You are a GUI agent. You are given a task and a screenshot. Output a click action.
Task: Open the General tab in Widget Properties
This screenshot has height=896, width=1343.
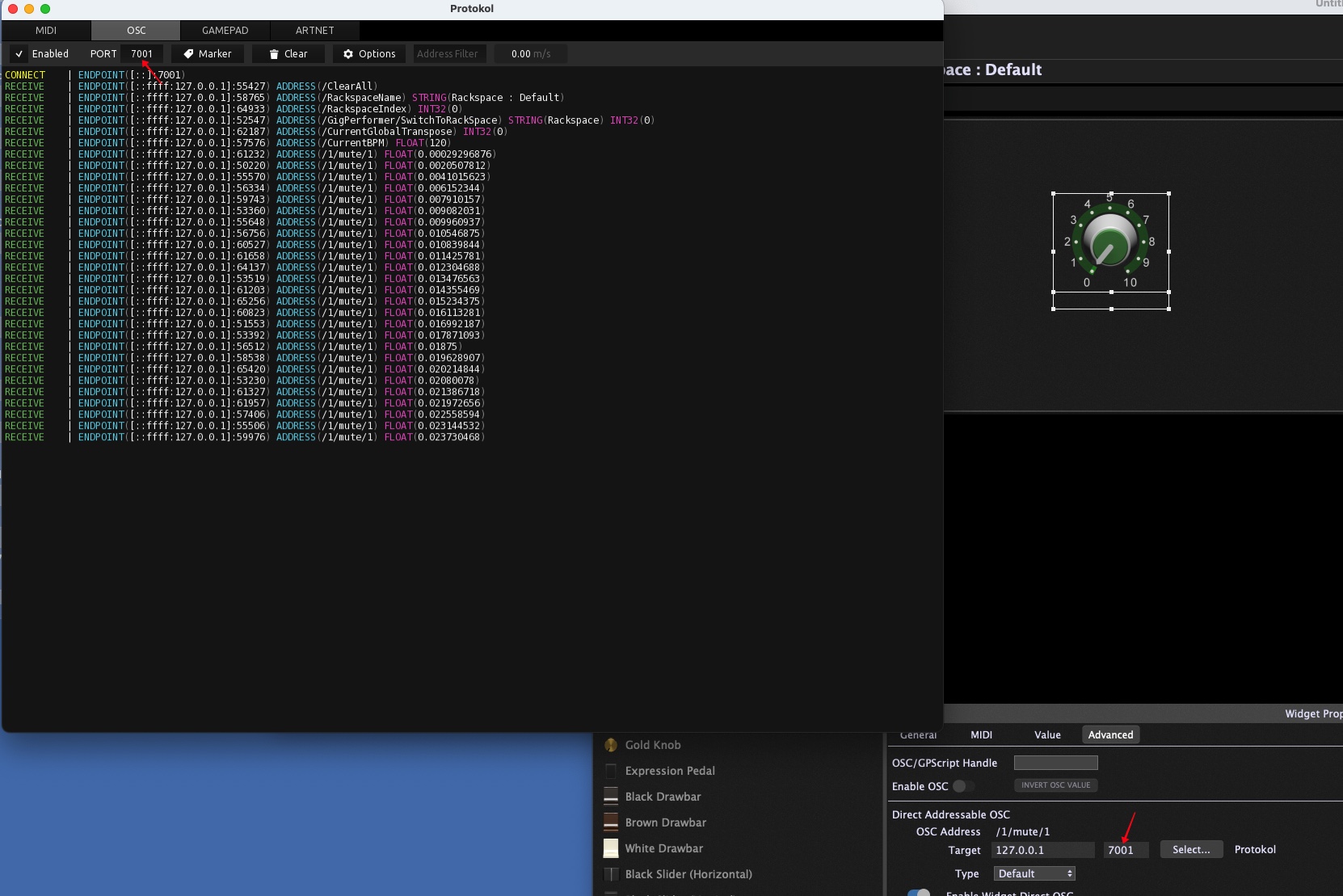[918, 734]
